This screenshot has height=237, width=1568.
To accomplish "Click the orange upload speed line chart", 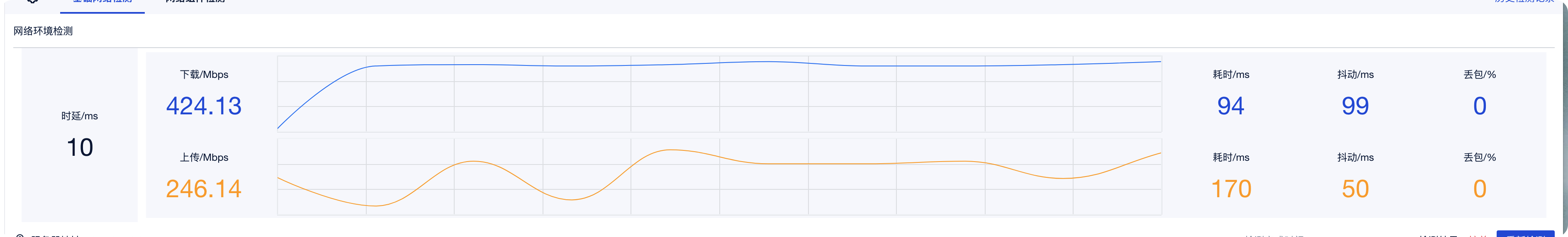I will 719,177.
